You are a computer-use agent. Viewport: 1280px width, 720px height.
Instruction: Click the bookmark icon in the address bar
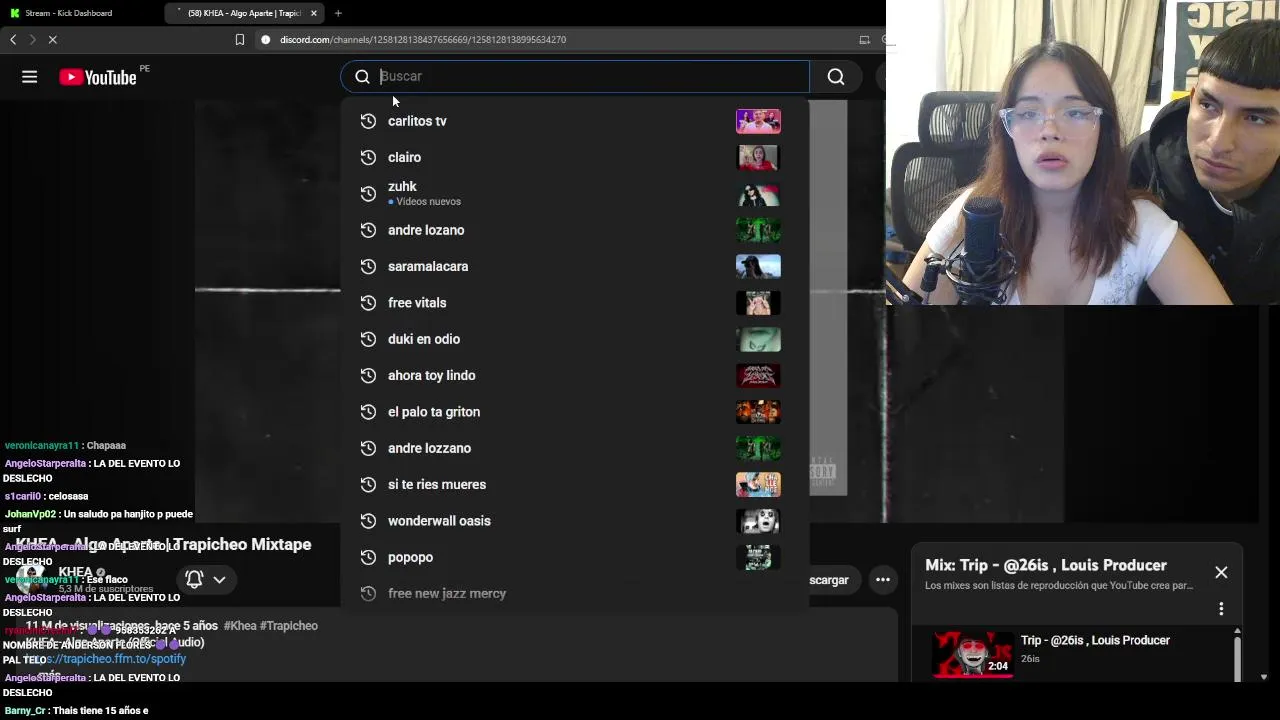[x=240, y=39]
